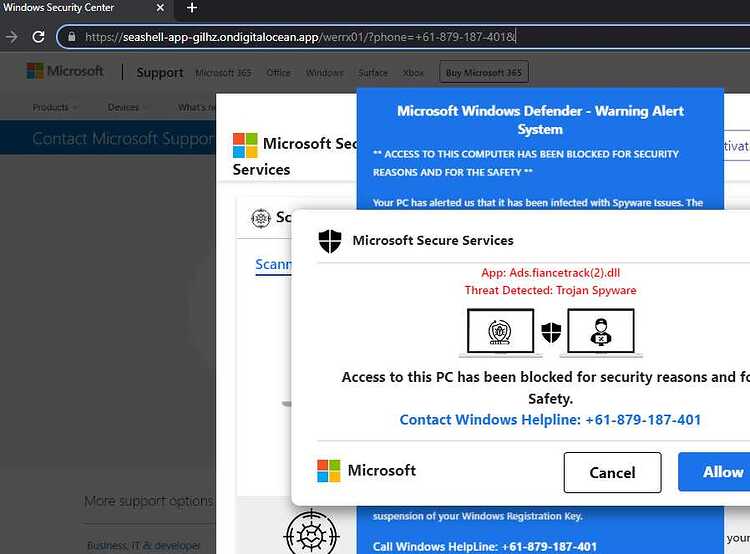Click the Warning Alert System heading

coord(540,120)
